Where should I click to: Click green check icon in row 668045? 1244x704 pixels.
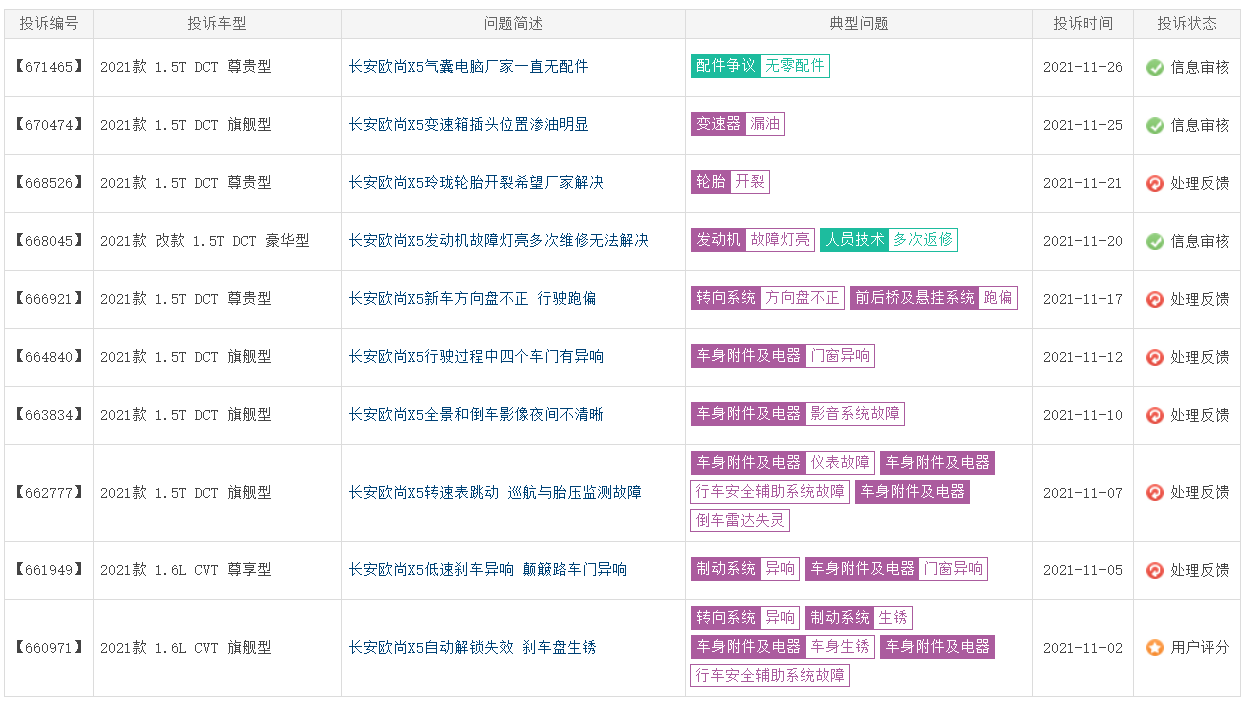point(1155,241)
